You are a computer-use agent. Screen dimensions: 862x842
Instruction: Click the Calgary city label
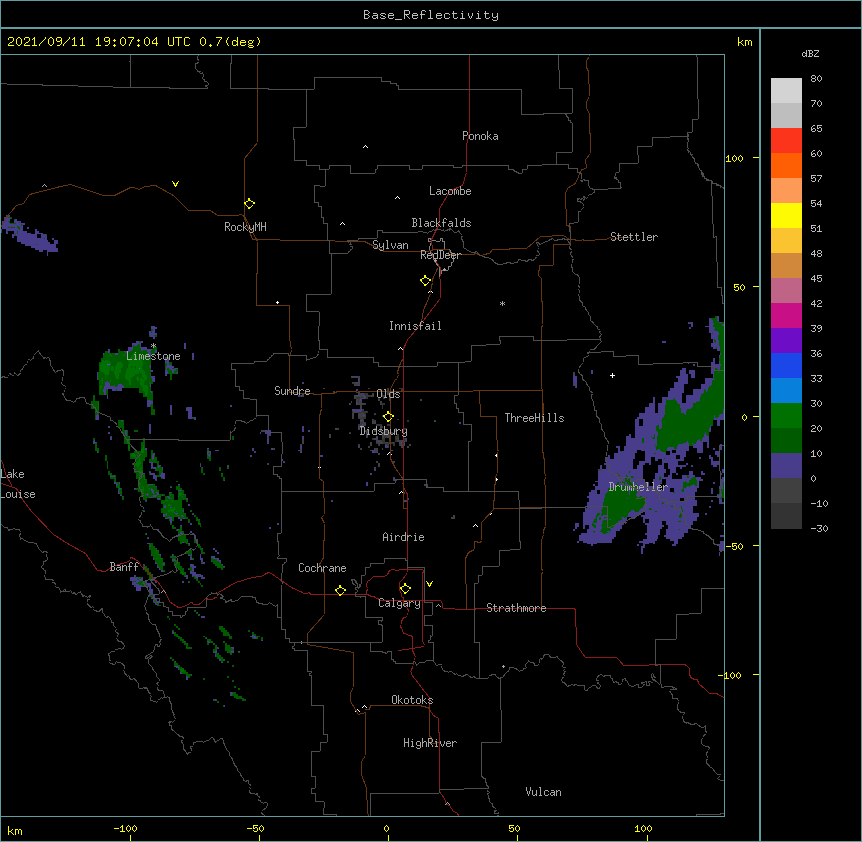tap(399, 603)
